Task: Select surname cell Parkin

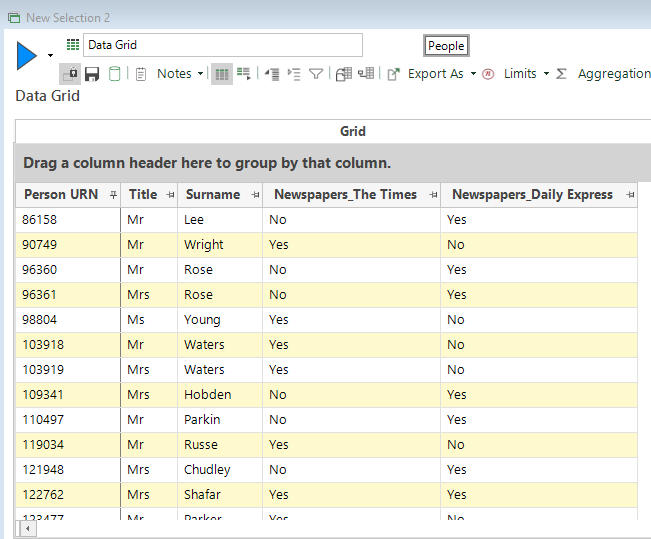Action: pyautogui.click(x=220, y=420)
